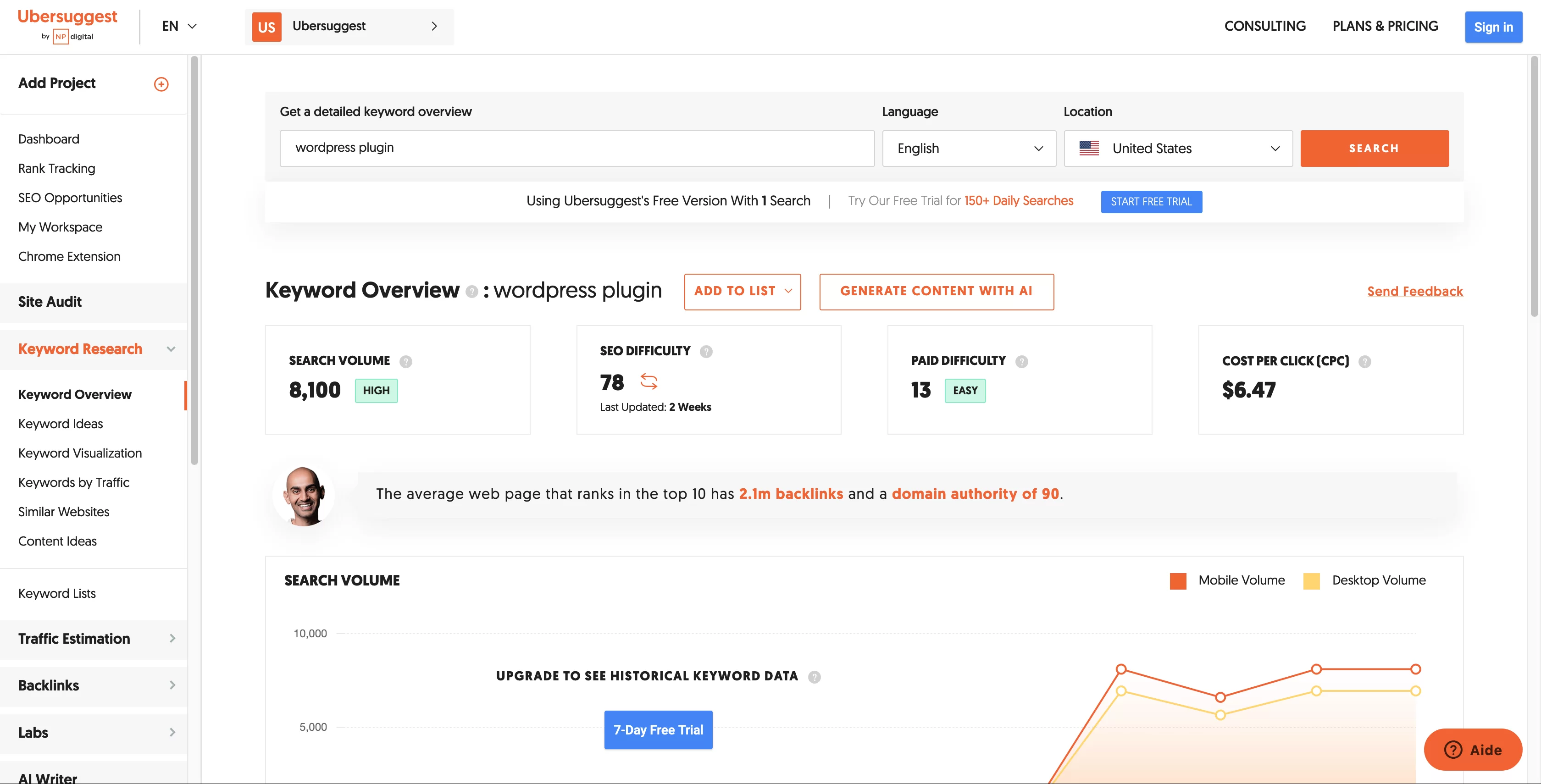Open the Language dropdown selector
1541x784 pixels.
pos(967,148)
